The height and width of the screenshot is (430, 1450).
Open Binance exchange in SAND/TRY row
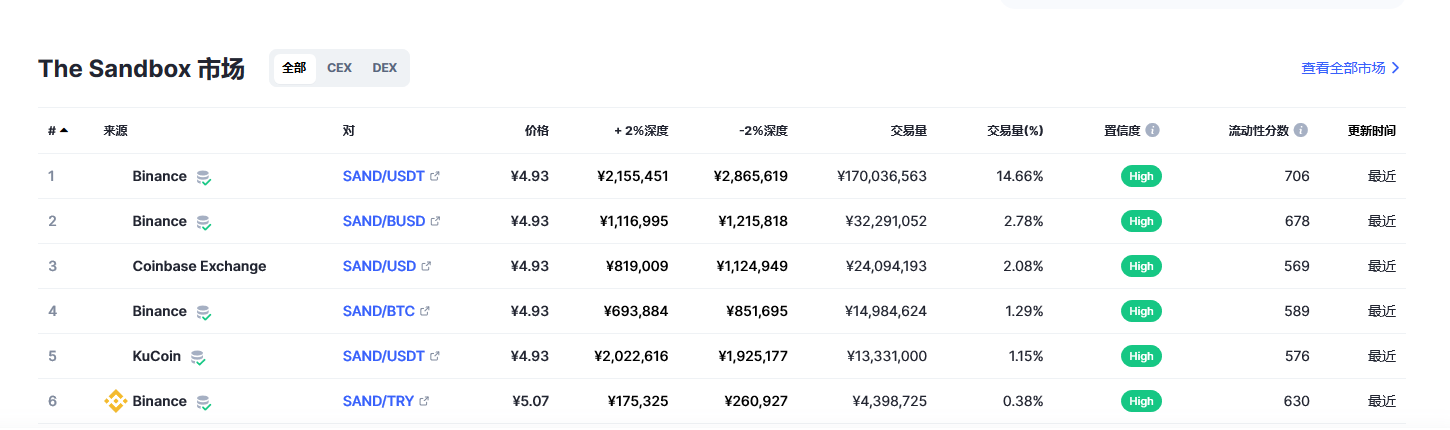[x=159, y=401]
